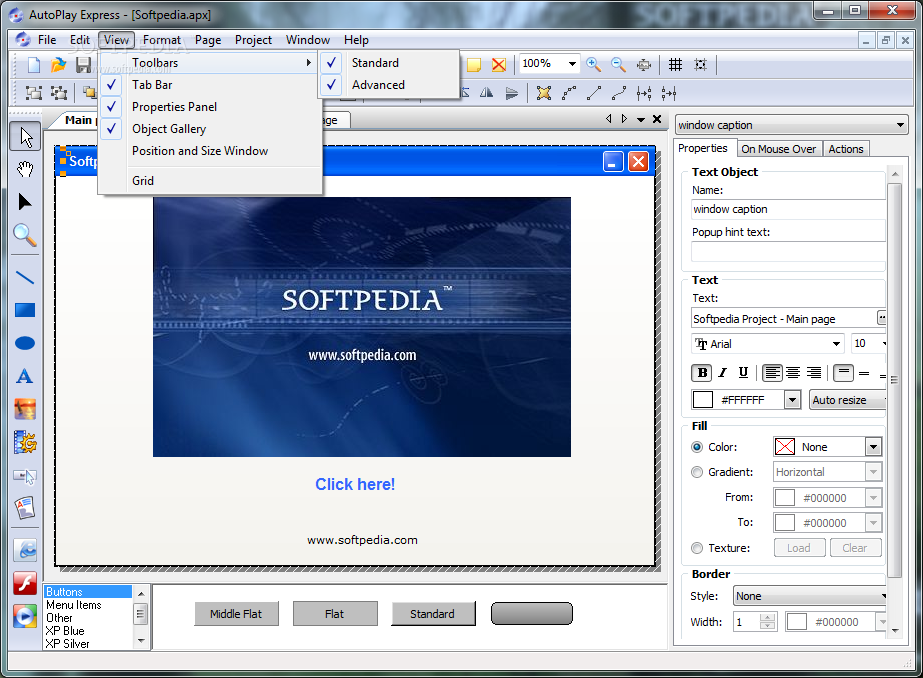Select the arrow pointer tool
923x678 pixels.
coord(25,137)
